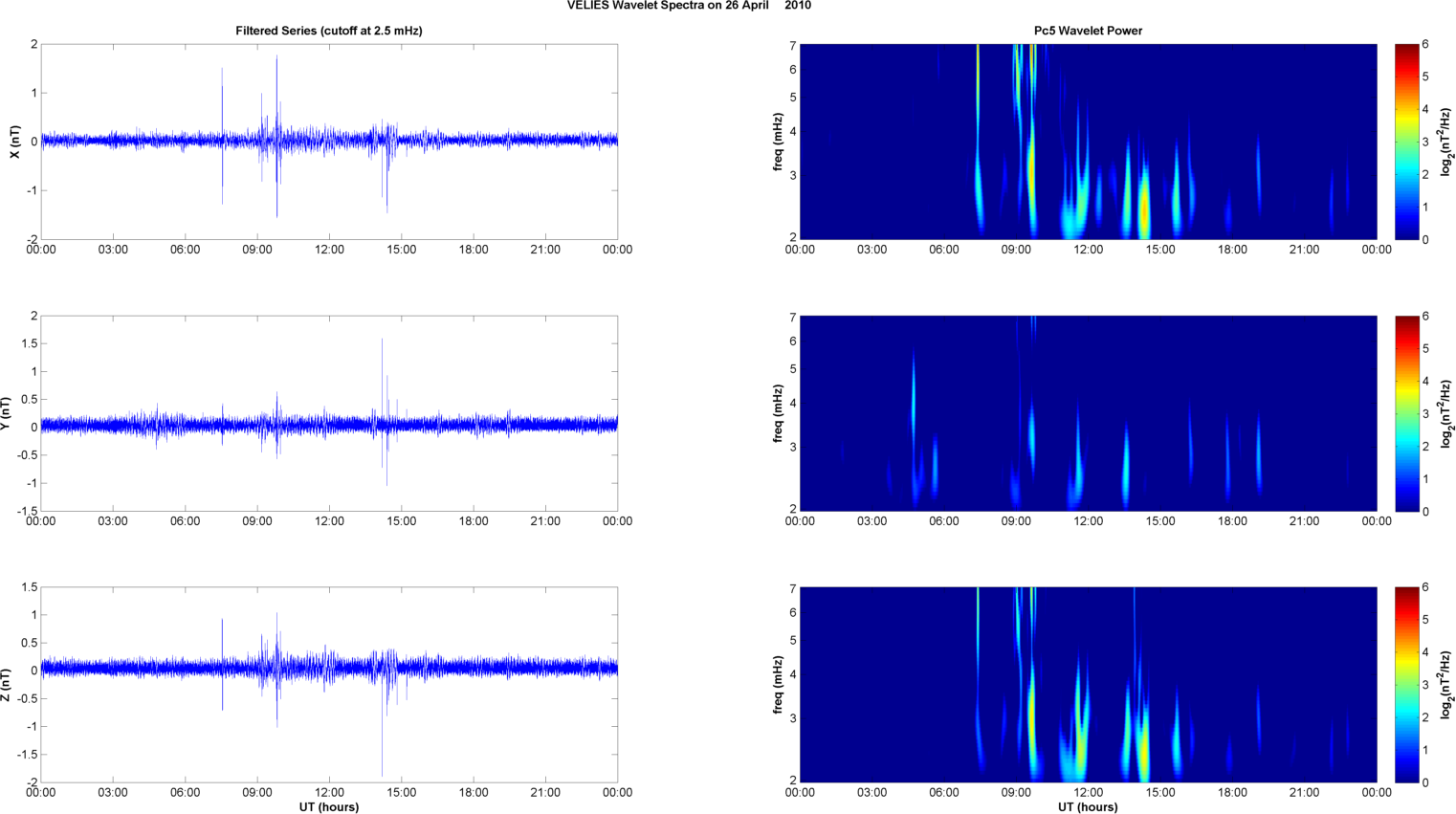Click the '18:00' tick under the Y series plot
The height and width of the screenshot is (814, 1456).
click(x=474, y=521)
